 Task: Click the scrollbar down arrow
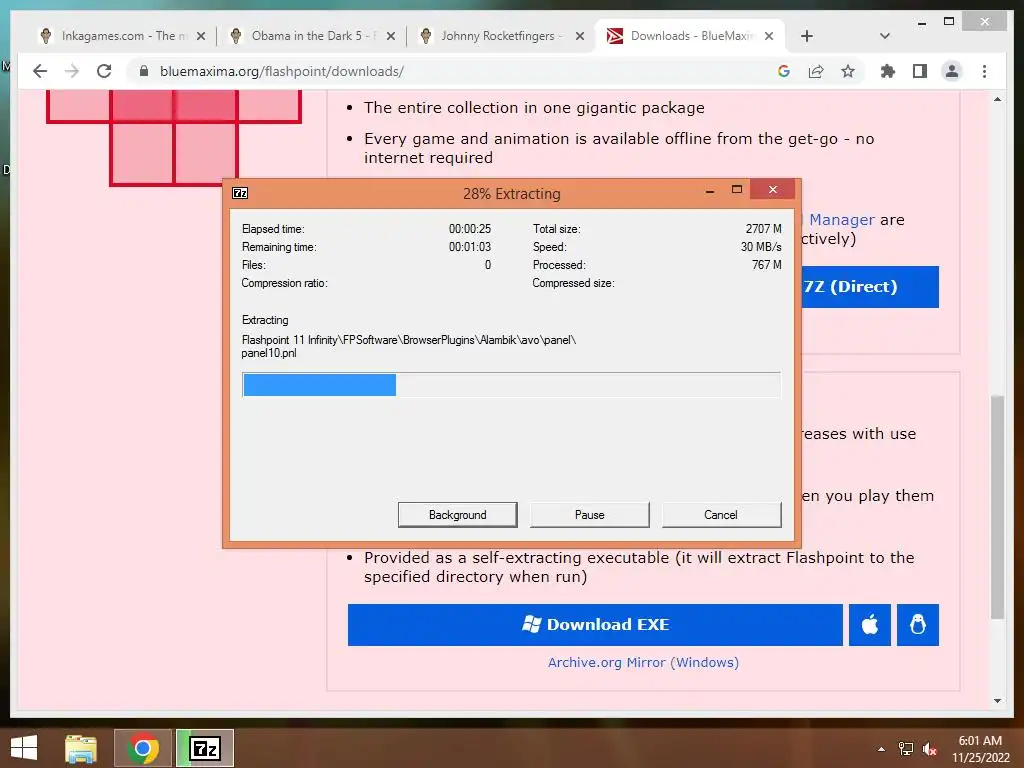[x=997, y=701]
